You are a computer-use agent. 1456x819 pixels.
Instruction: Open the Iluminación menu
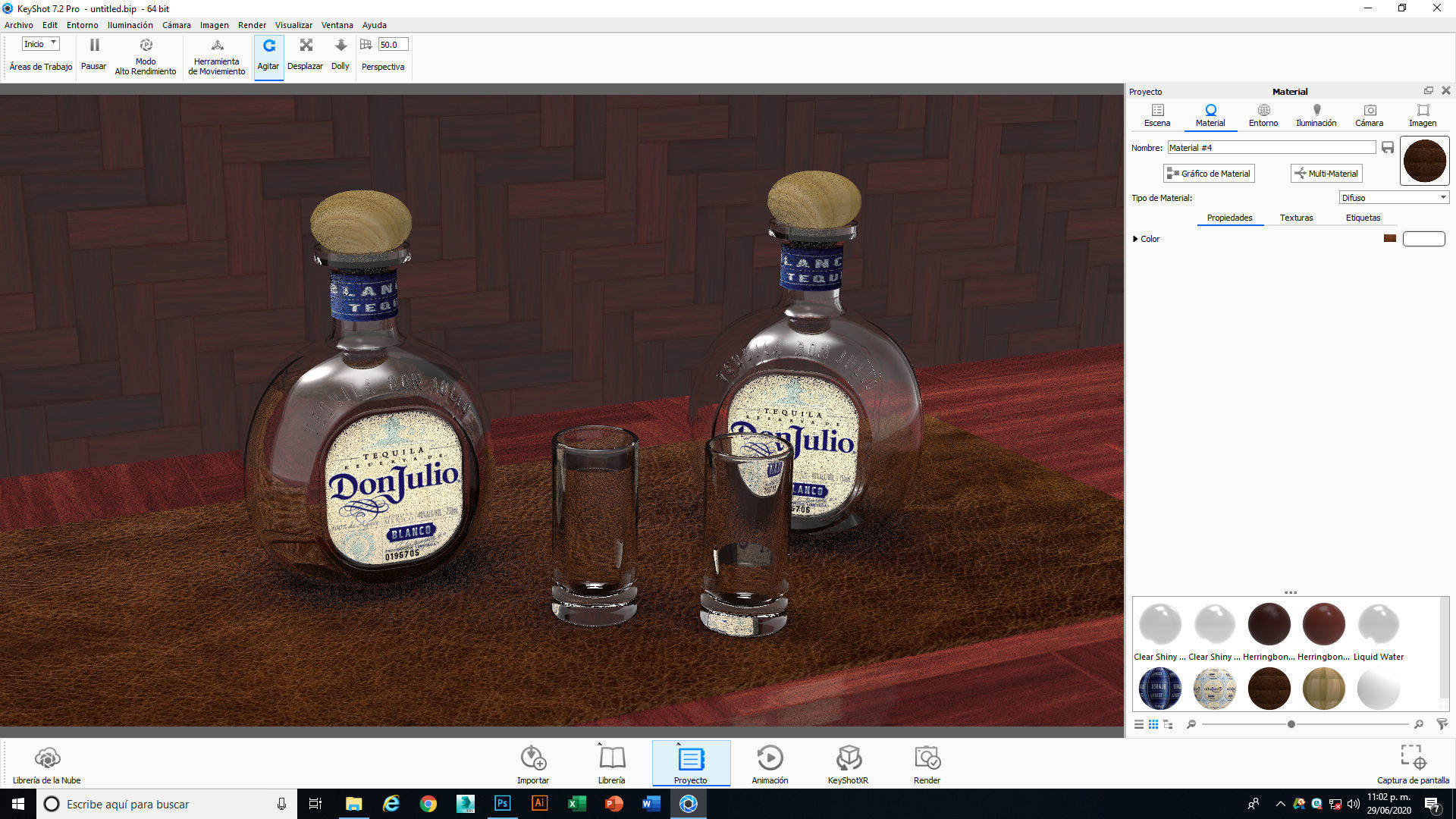(130, 25)
